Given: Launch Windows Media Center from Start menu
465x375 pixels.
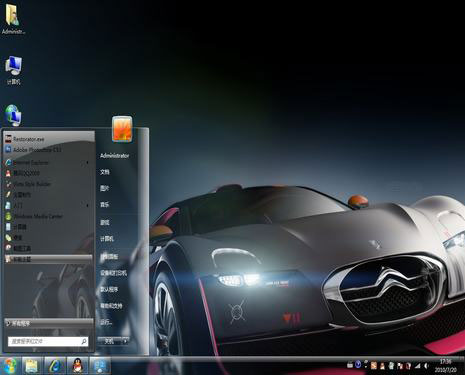Looking at the screenshot, I should 49,216.
